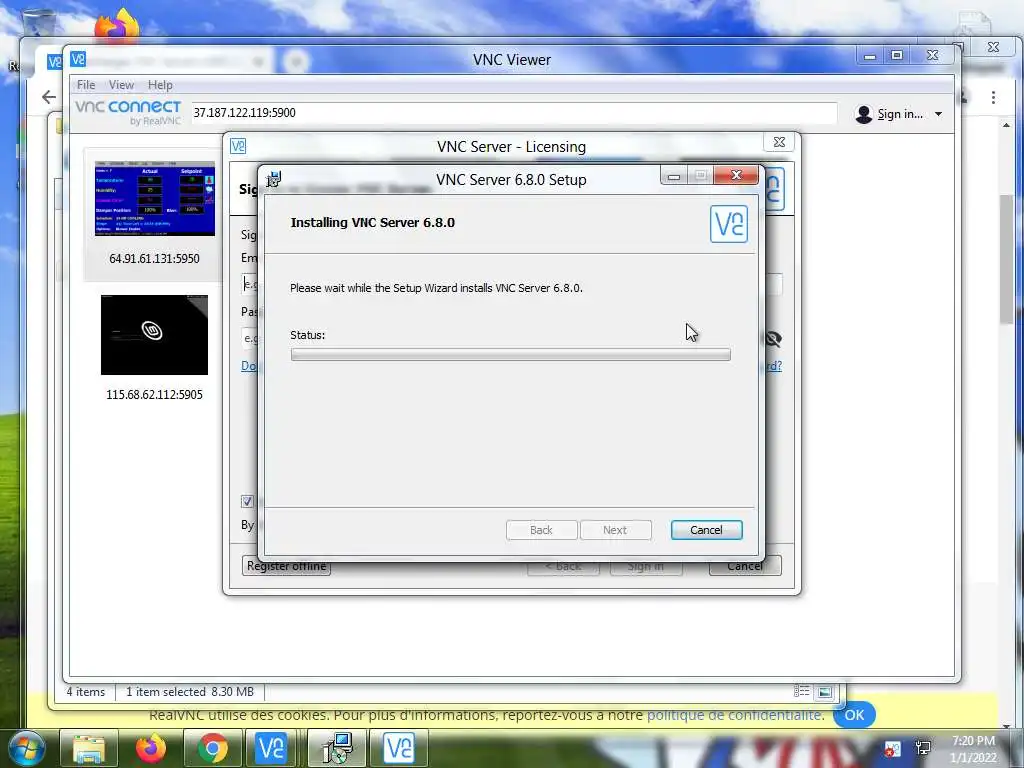This screenshot has width=1024, height=768.
Task: Open the 64.91.61.131:5950 connection thumbnail
Action: pos(154,199)
